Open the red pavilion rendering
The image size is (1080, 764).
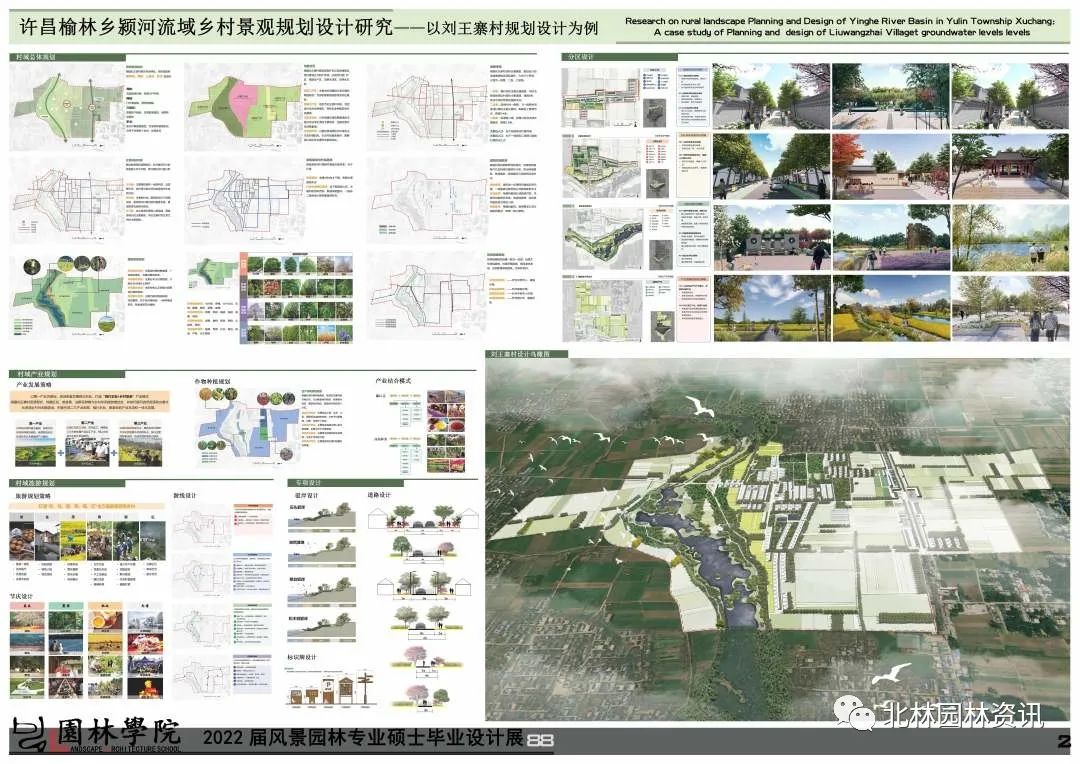click(x=1010, y=166)
